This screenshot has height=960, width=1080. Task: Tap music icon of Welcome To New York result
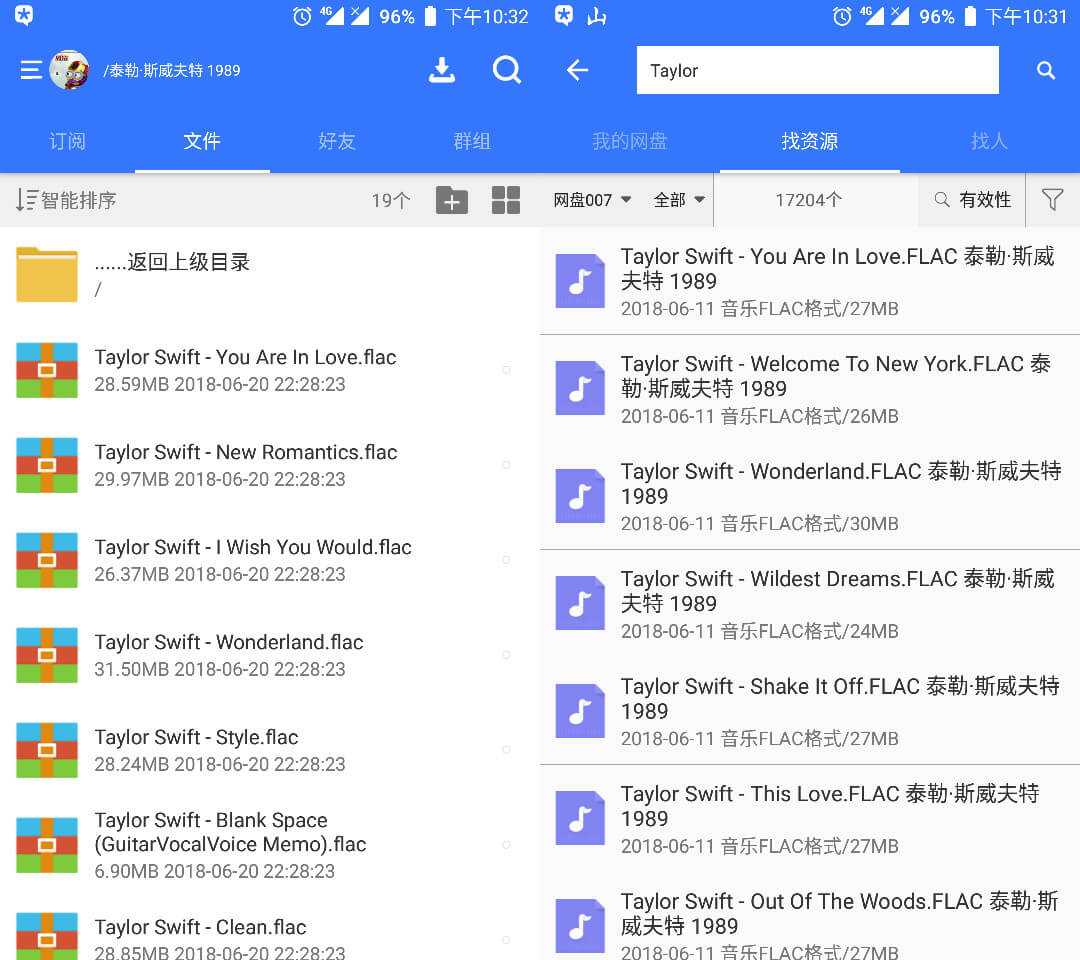580,388
